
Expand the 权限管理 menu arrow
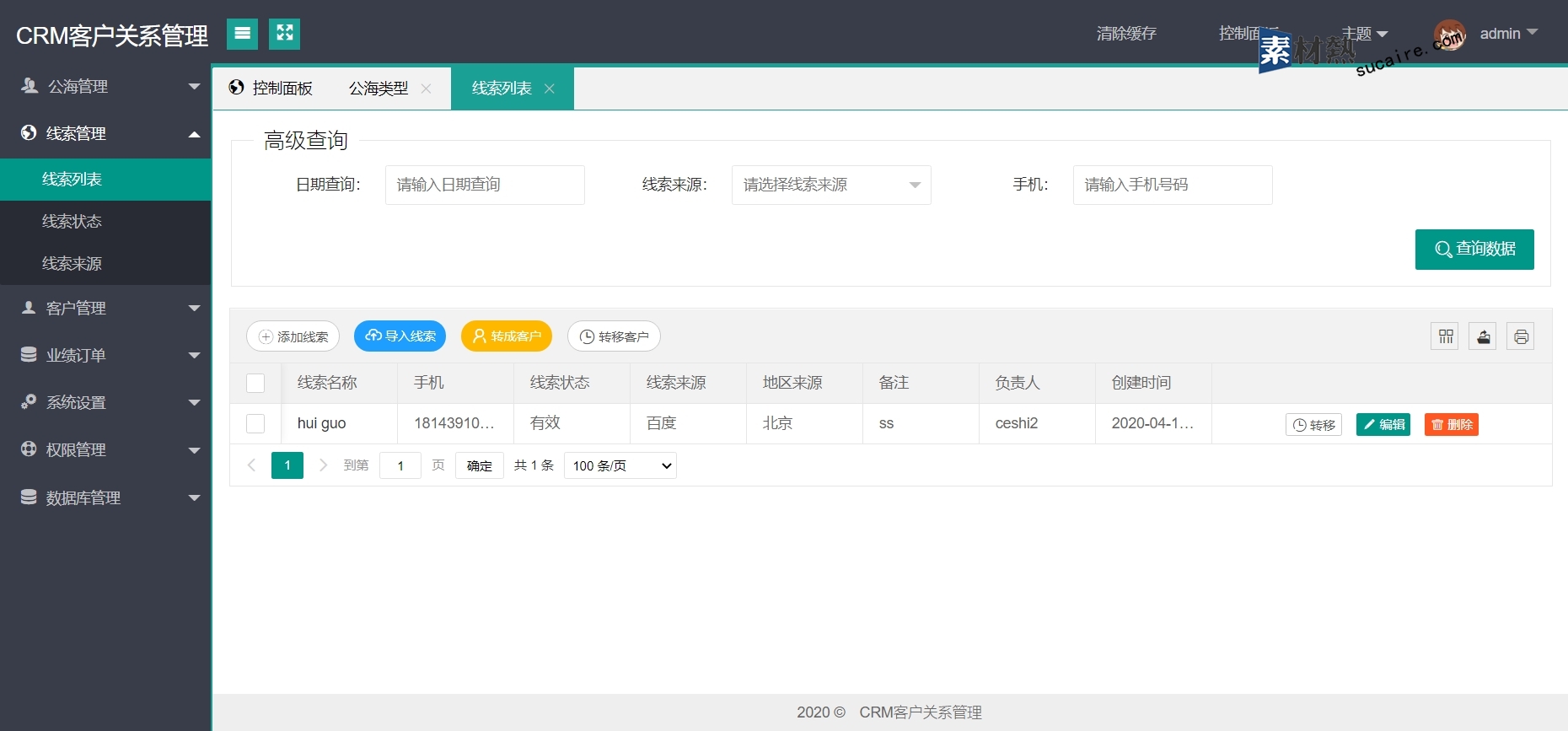click(195, 450)
